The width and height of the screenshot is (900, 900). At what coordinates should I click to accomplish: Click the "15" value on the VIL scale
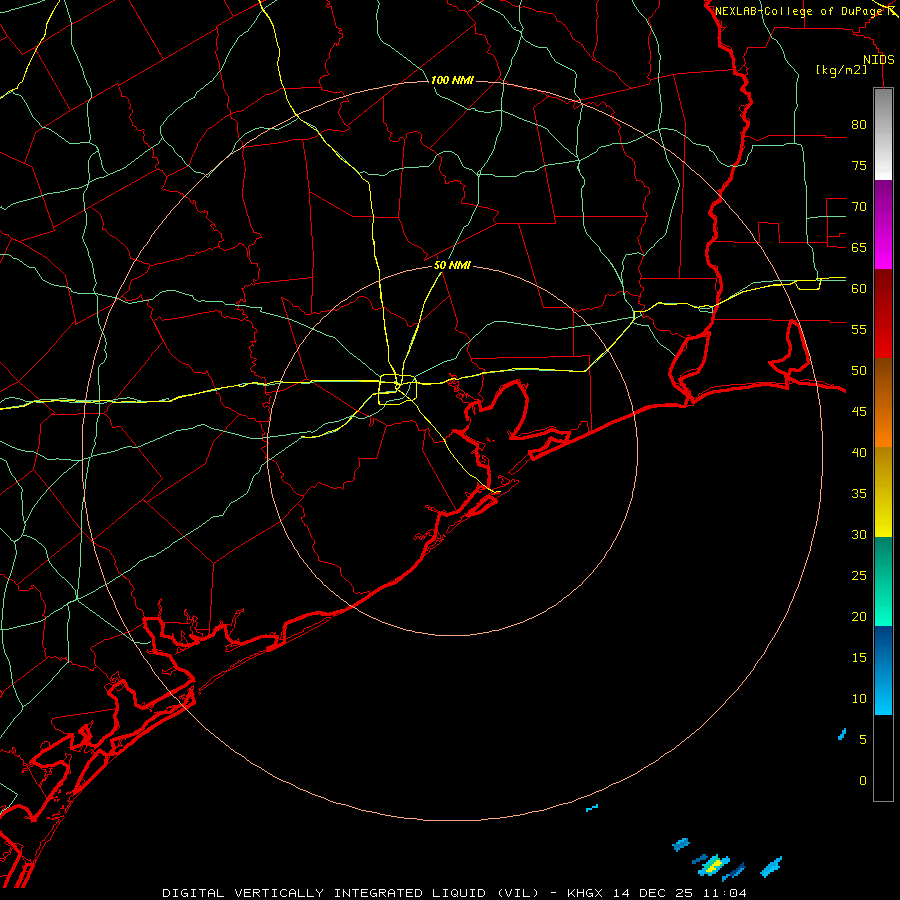[x=859, y=658]
